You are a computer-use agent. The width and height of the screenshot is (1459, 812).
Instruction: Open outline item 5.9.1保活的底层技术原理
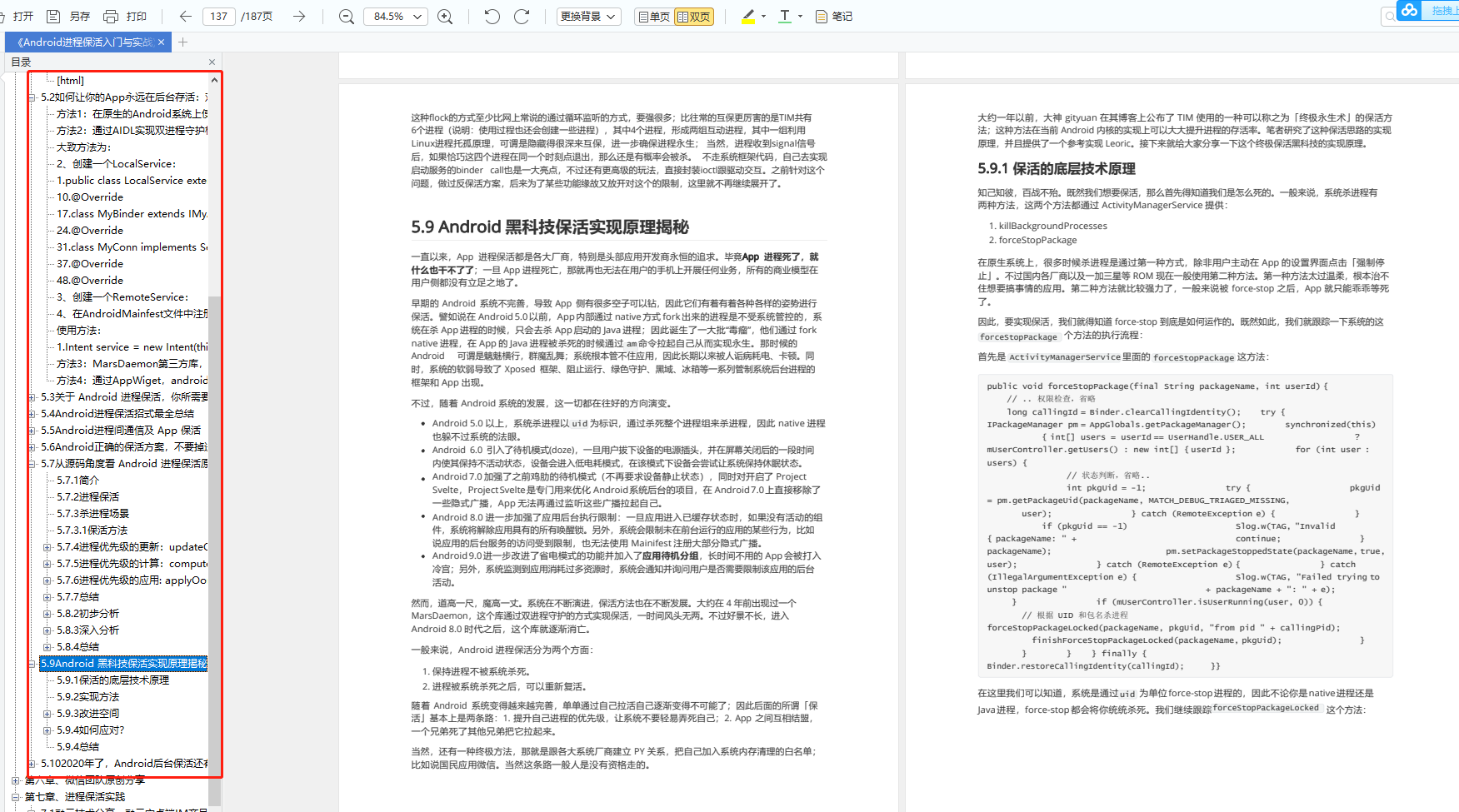[x=112, y=680]
